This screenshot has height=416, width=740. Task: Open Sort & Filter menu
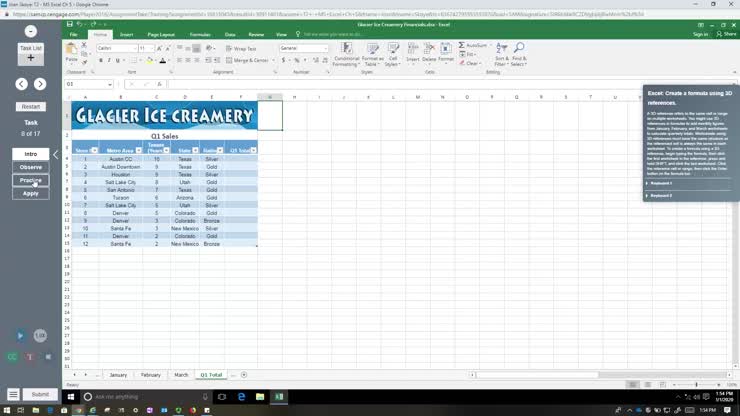502,54
